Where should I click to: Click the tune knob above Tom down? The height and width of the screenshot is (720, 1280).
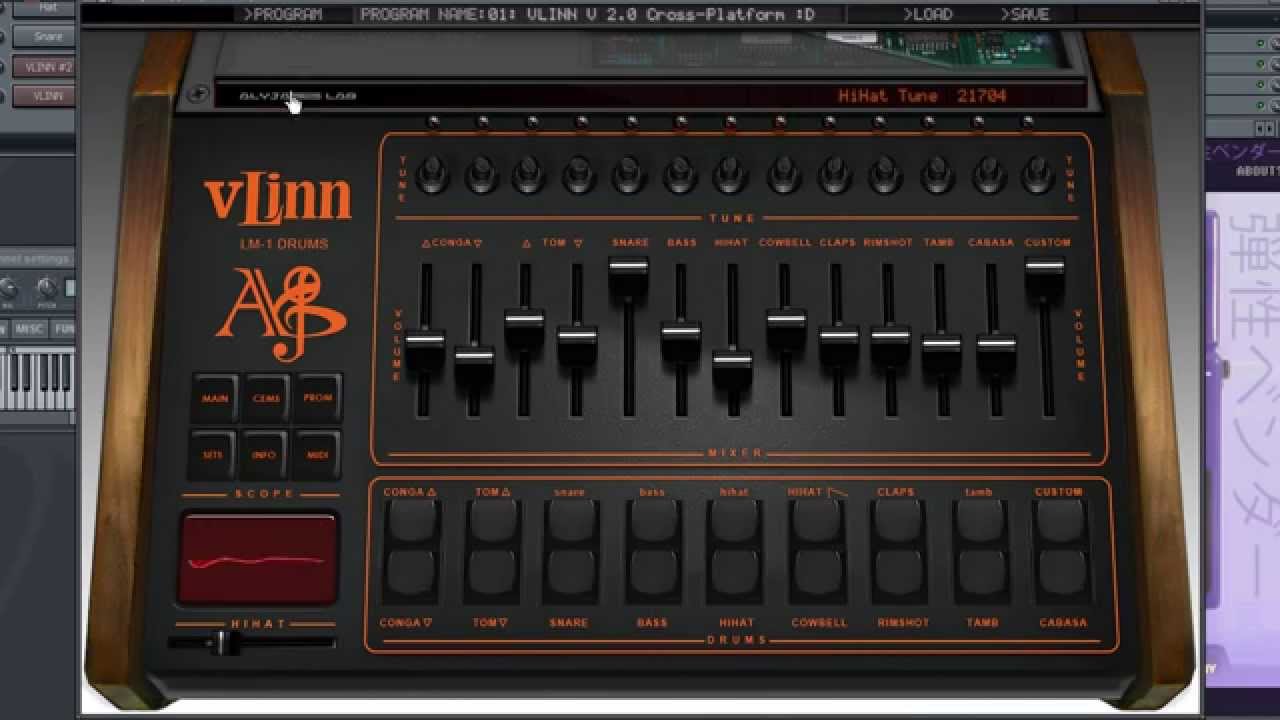click(580, 175)
